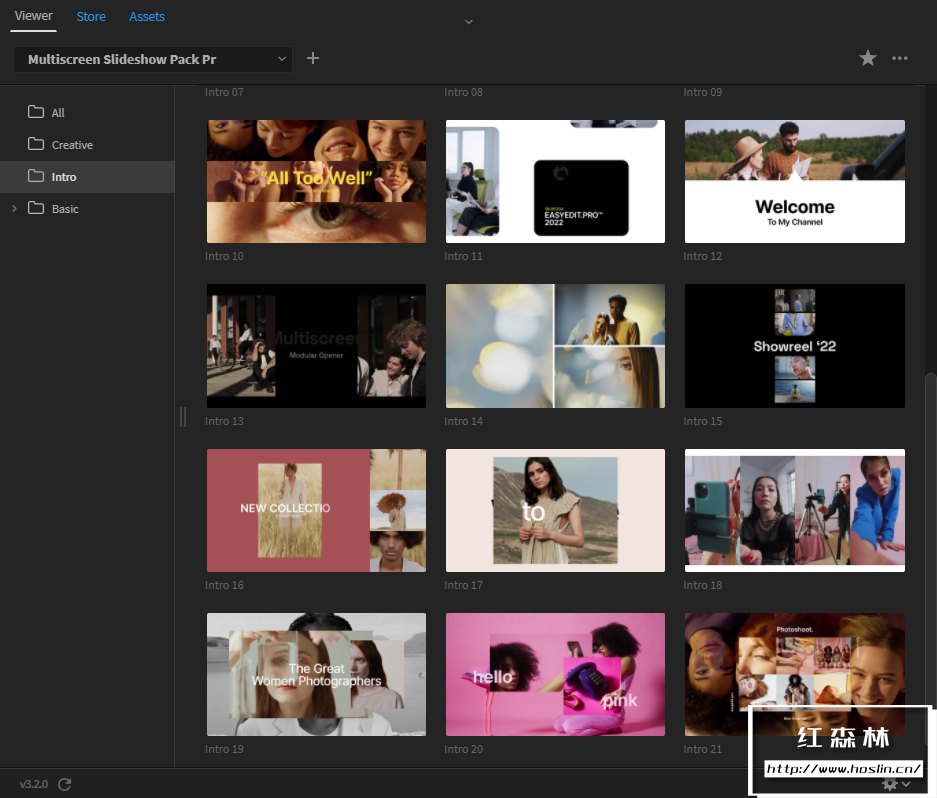This screenshot has width=937, height=798.
Task: Click the All folder icon
Action: click(x=36, y=113)
